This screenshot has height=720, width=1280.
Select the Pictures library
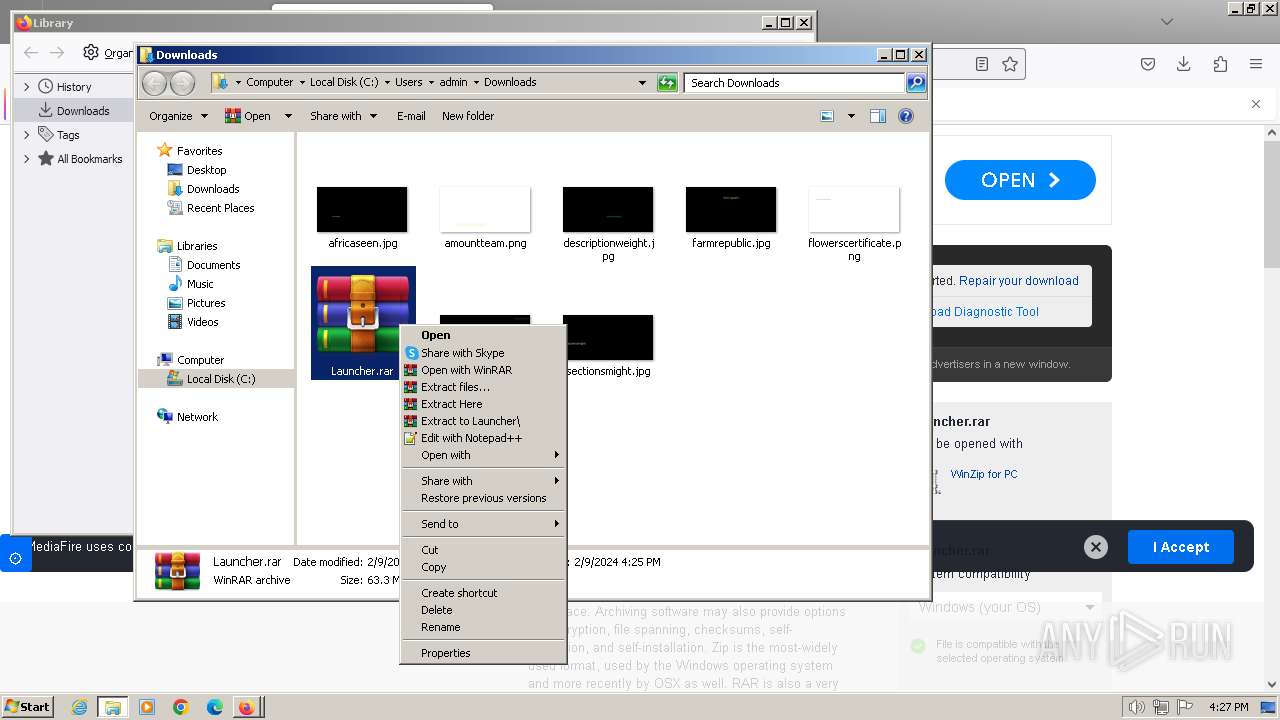(x=205, y=303)
